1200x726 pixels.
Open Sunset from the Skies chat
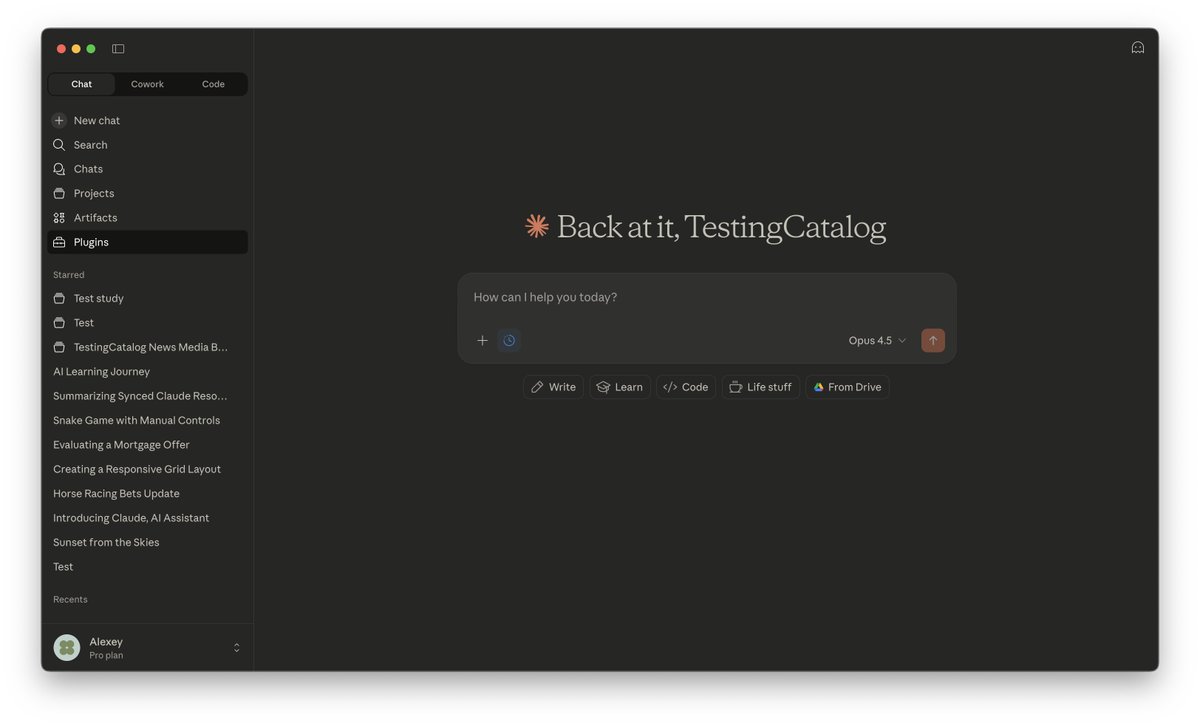coord(147,542)
